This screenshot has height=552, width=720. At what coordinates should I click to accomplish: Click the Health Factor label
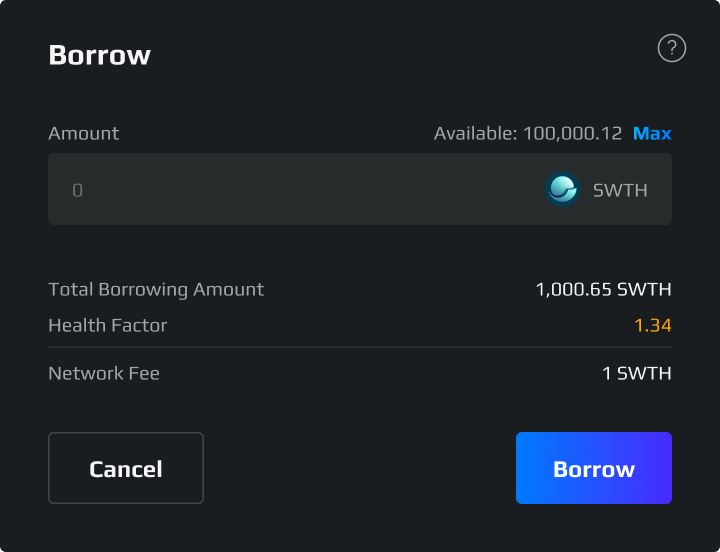tap(108, 325)
